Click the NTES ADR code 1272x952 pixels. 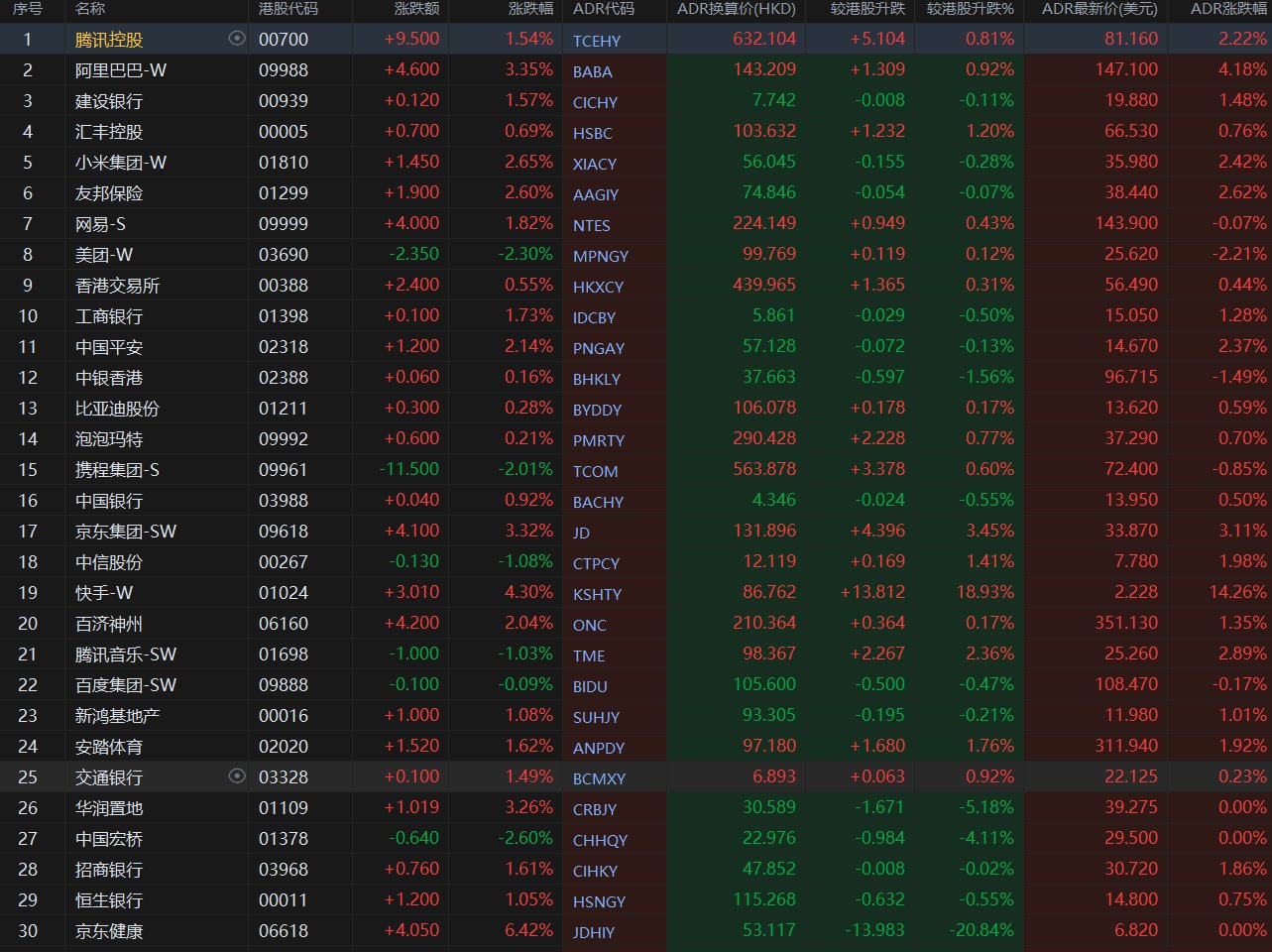[x=592, y=225]
